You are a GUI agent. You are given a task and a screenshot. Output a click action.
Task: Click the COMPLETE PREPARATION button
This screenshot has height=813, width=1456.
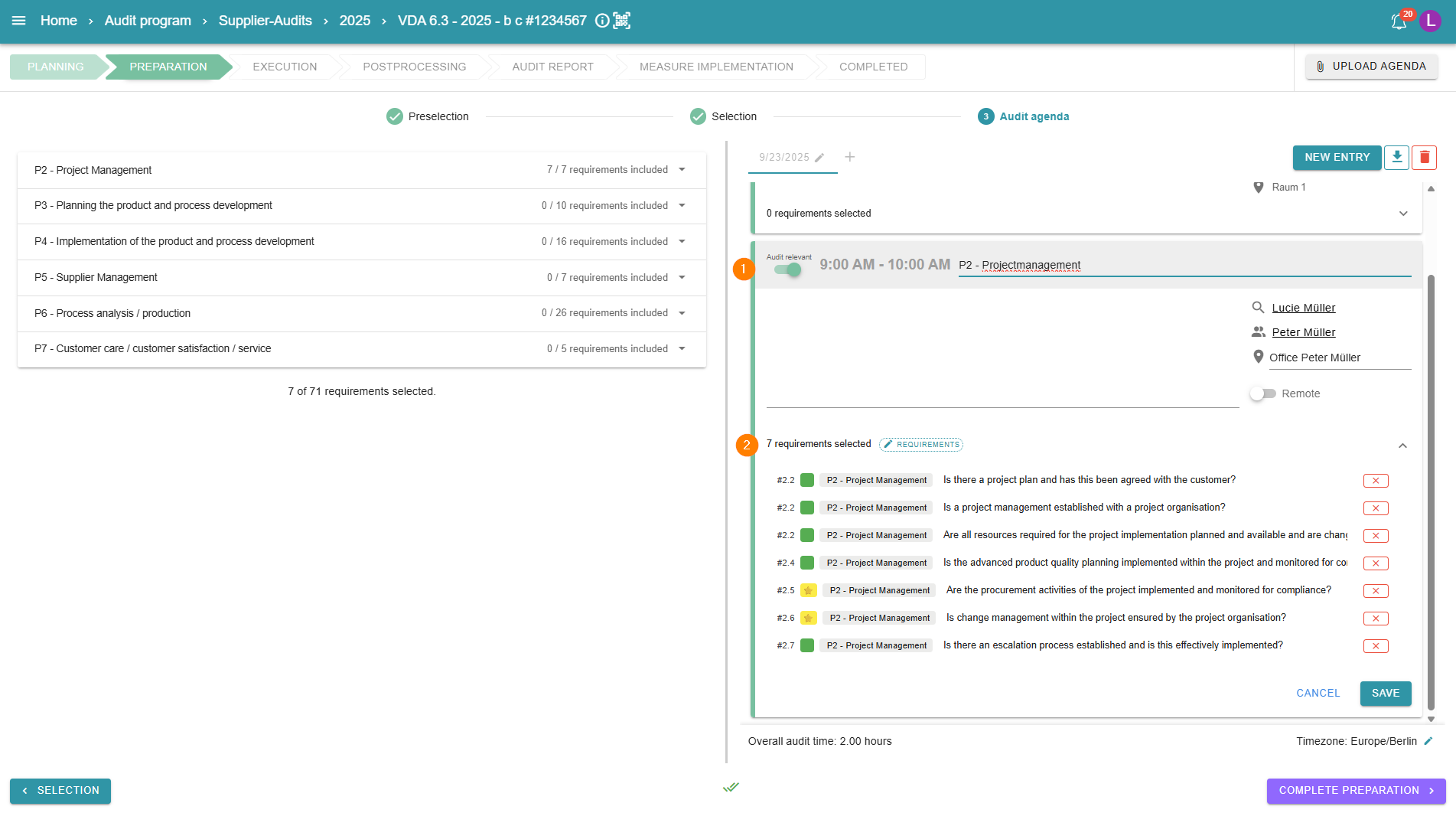1355,791
